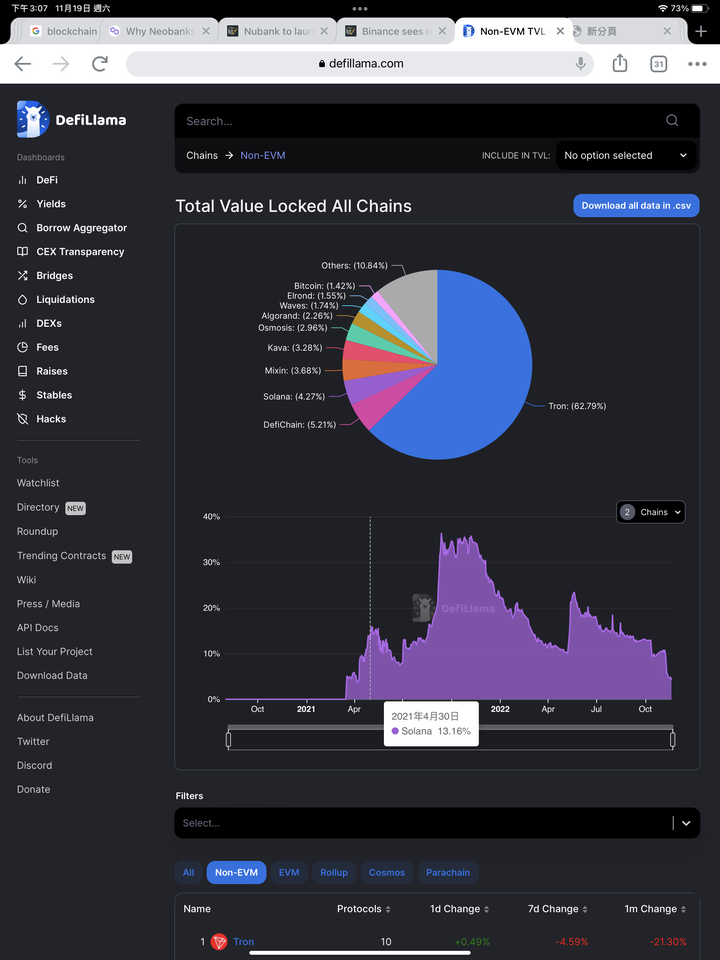The width and height of the screenshot is (720, 960).
Task: Click the right handle of chart range slider
Action: click(673, 740)
